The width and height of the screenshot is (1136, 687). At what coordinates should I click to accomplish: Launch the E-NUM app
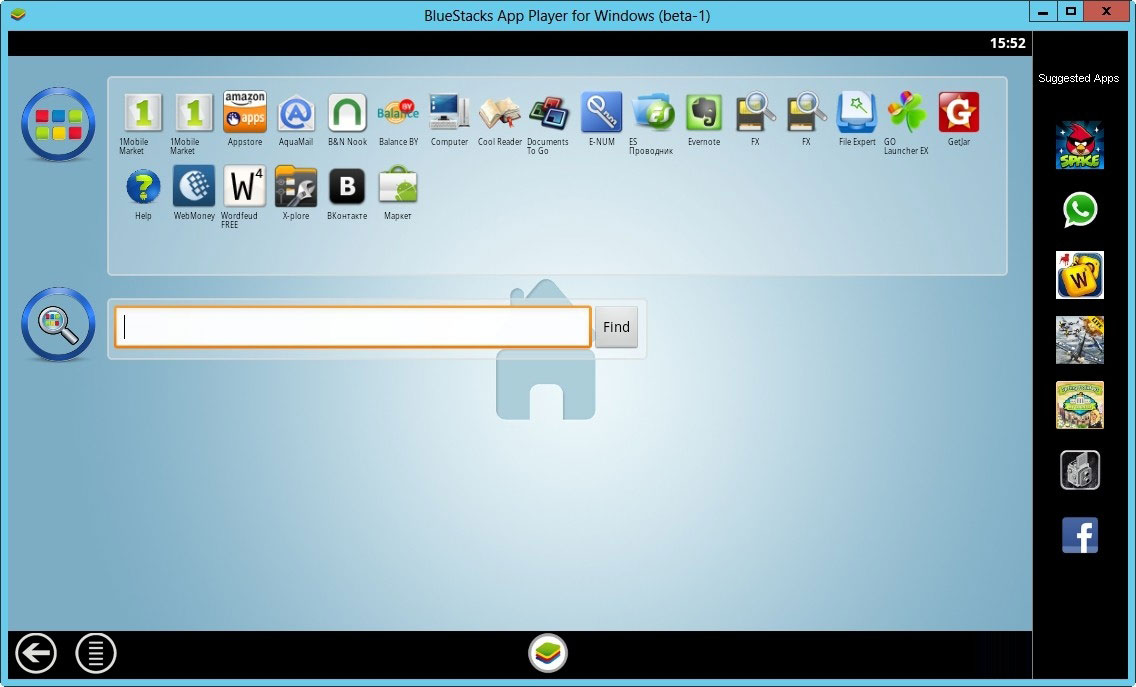pyautogui.click(x=601, y=112)
